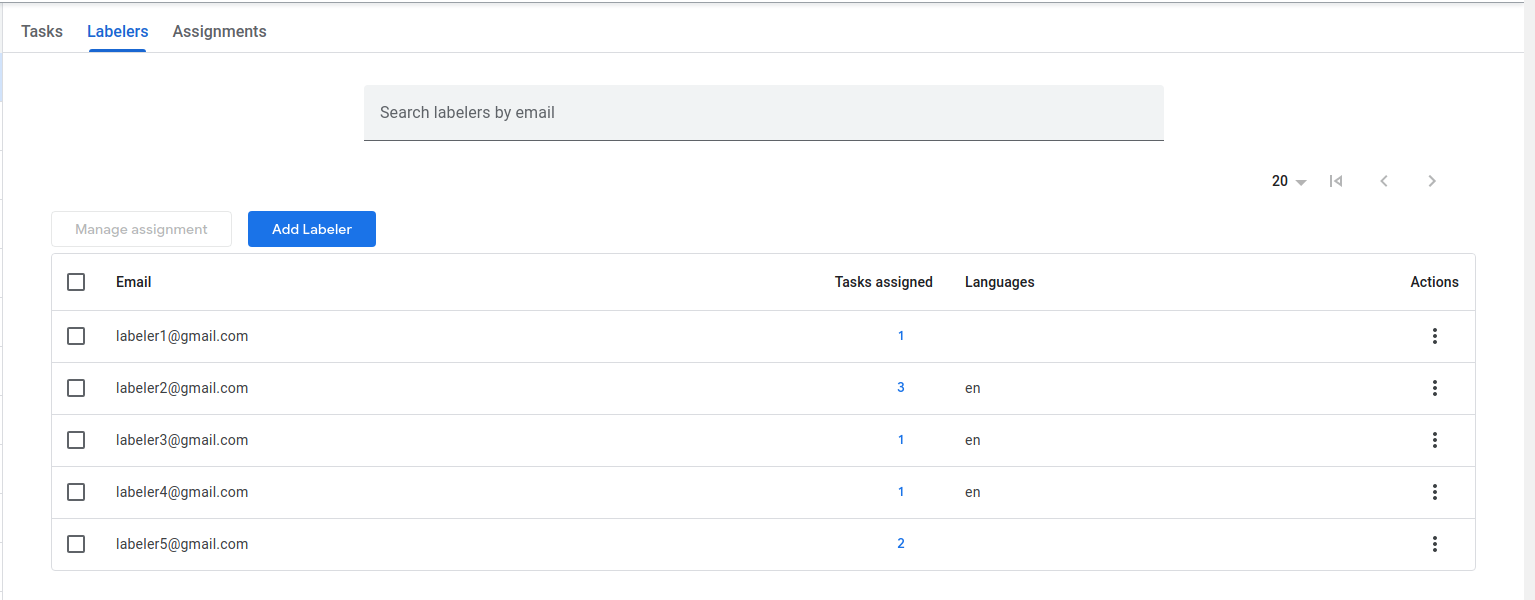Go to previous page arrow
Image resolution: width=1535 pixels, height=600 pixels.
click(1384, 181)
